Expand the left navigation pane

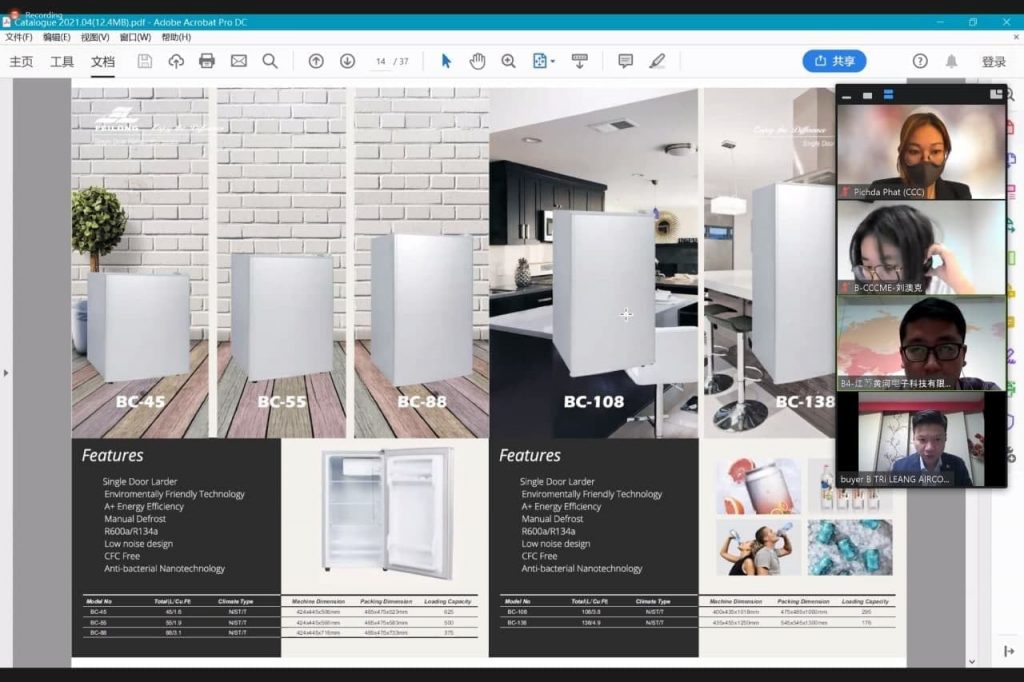(x=7, y=373)
